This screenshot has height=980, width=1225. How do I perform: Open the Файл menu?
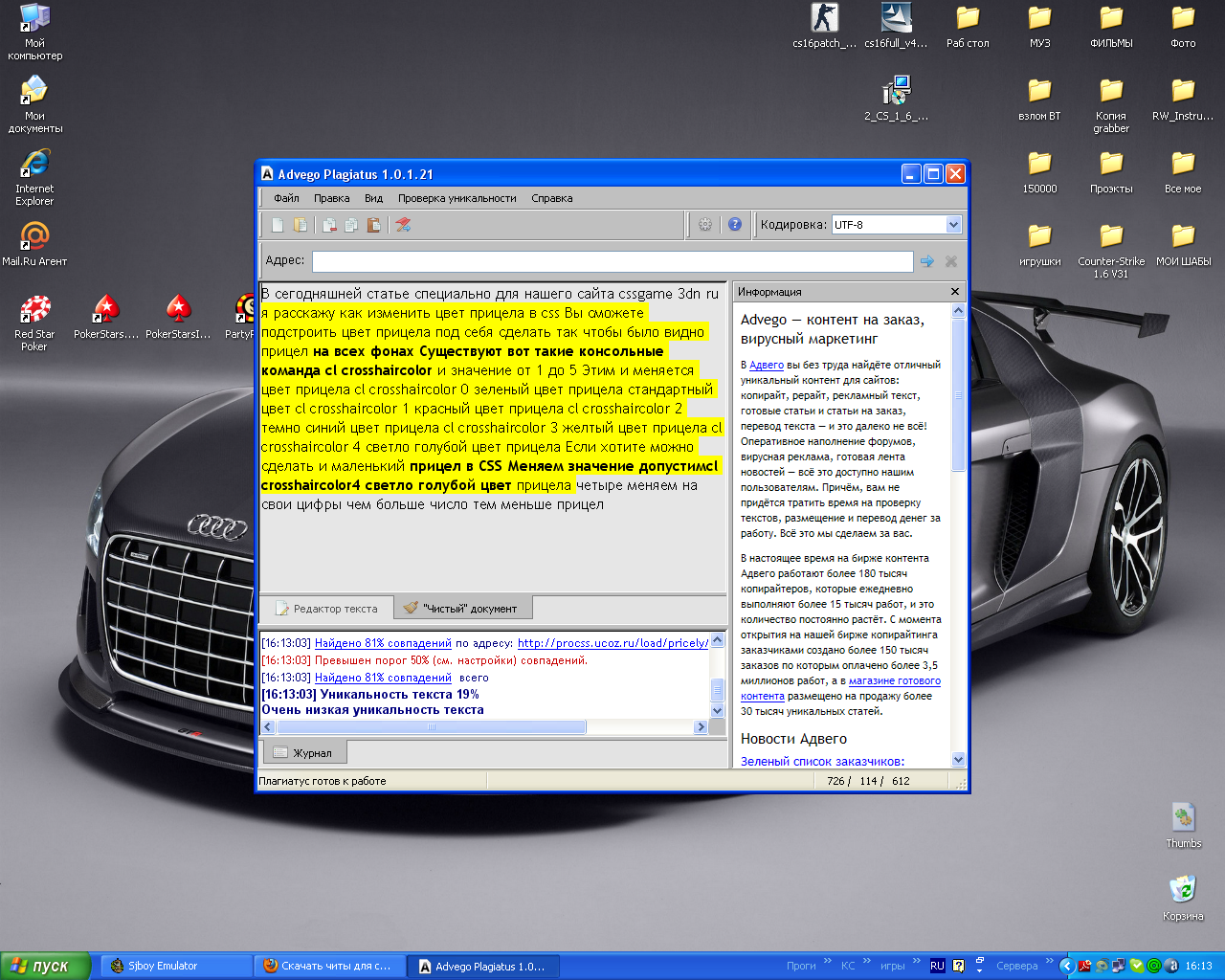[x=286, y=198]
